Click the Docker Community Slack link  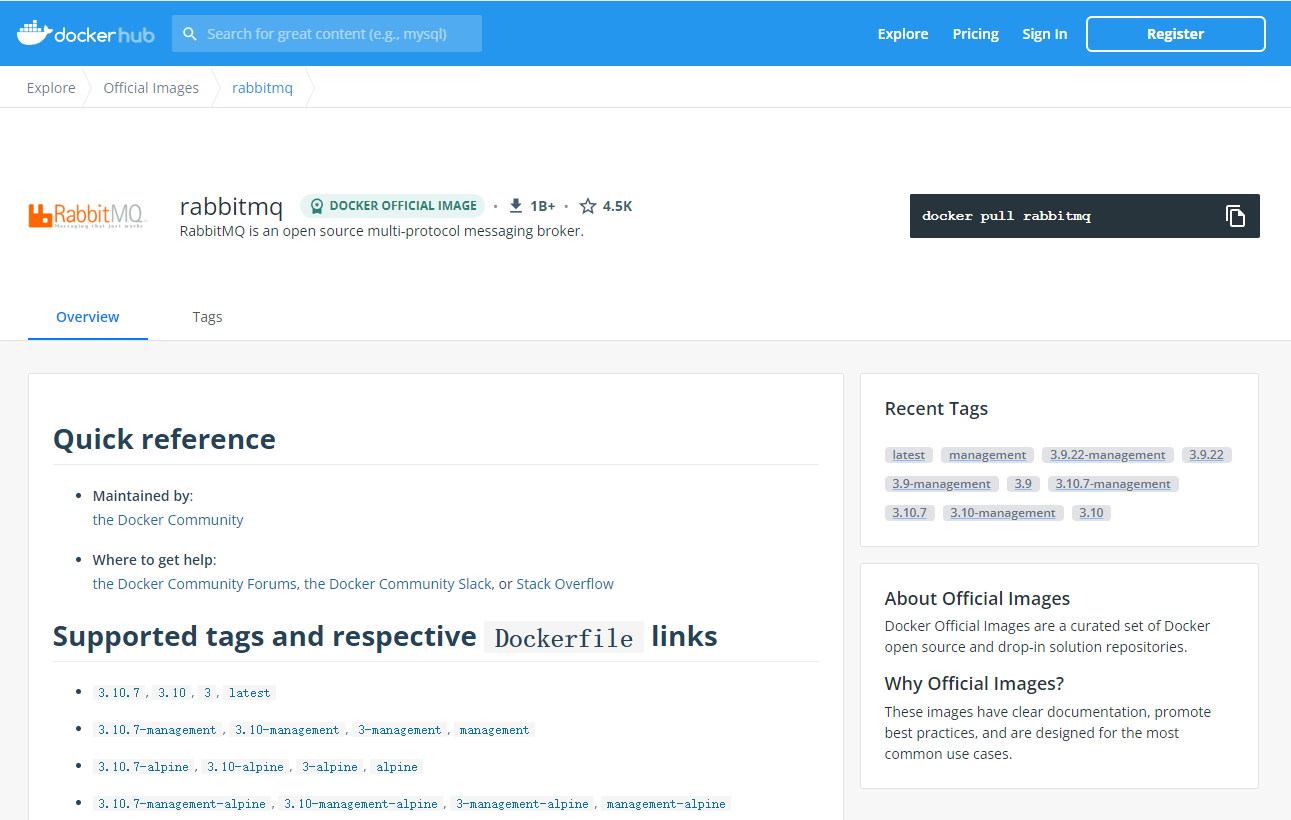click(x=398, y=584)
